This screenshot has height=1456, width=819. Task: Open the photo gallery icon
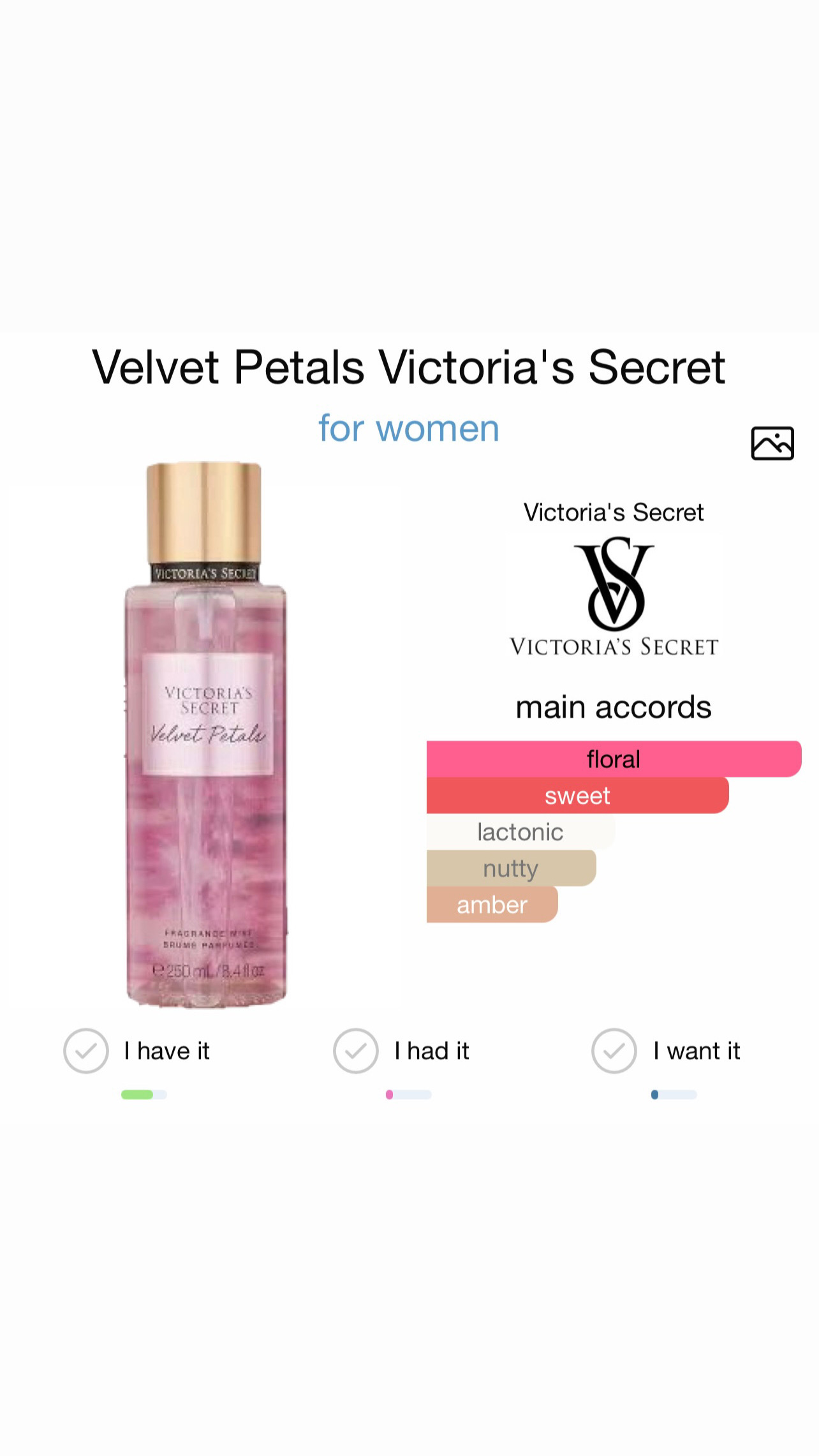click(x=772, y=443)
